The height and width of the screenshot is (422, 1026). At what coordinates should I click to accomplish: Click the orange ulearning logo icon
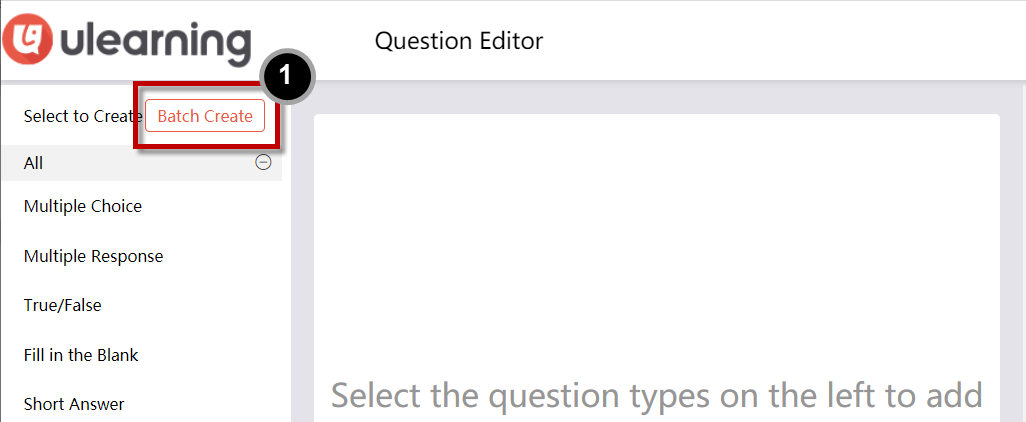pyautogui.click(x=27, y=40)
